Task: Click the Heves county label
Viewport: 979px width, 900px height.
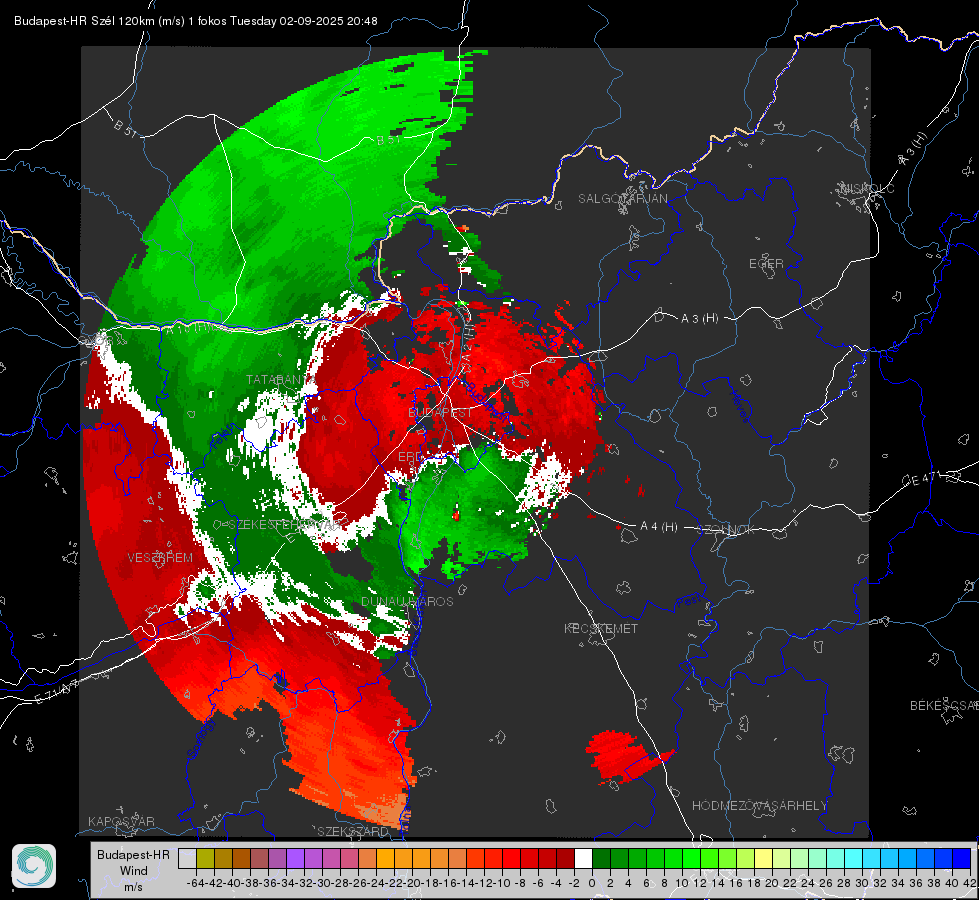Action: click(x=739, y=407)
